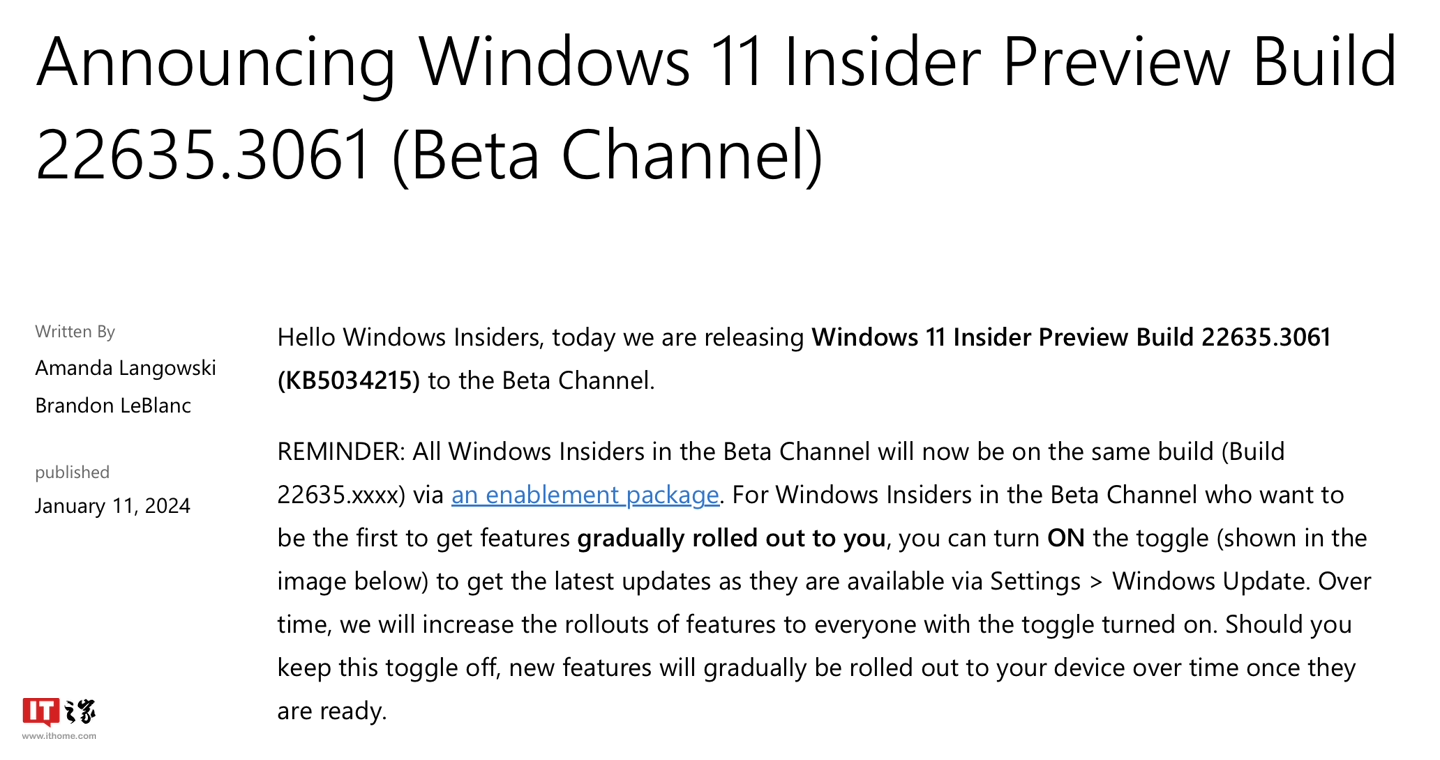Click "(Beta Channel)" in the headline
This screenshot has height=760, width=1440.
(607, 155)
